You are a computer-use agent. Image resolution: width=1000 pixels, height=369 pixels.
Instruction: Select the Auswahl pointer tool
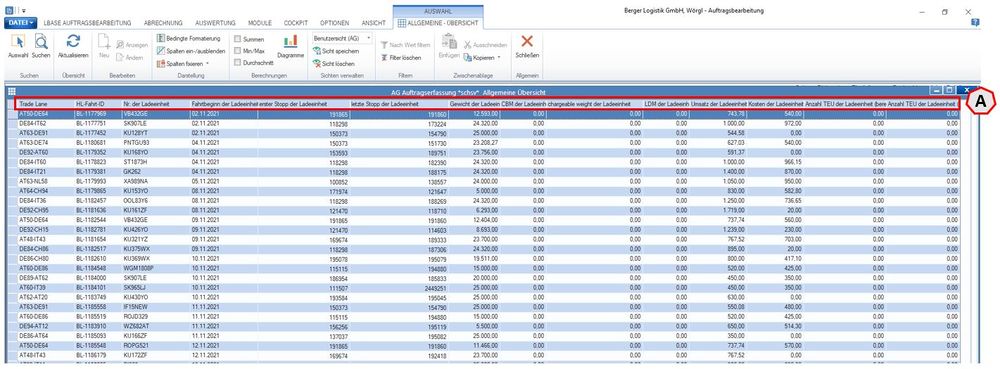coord(18,46)
